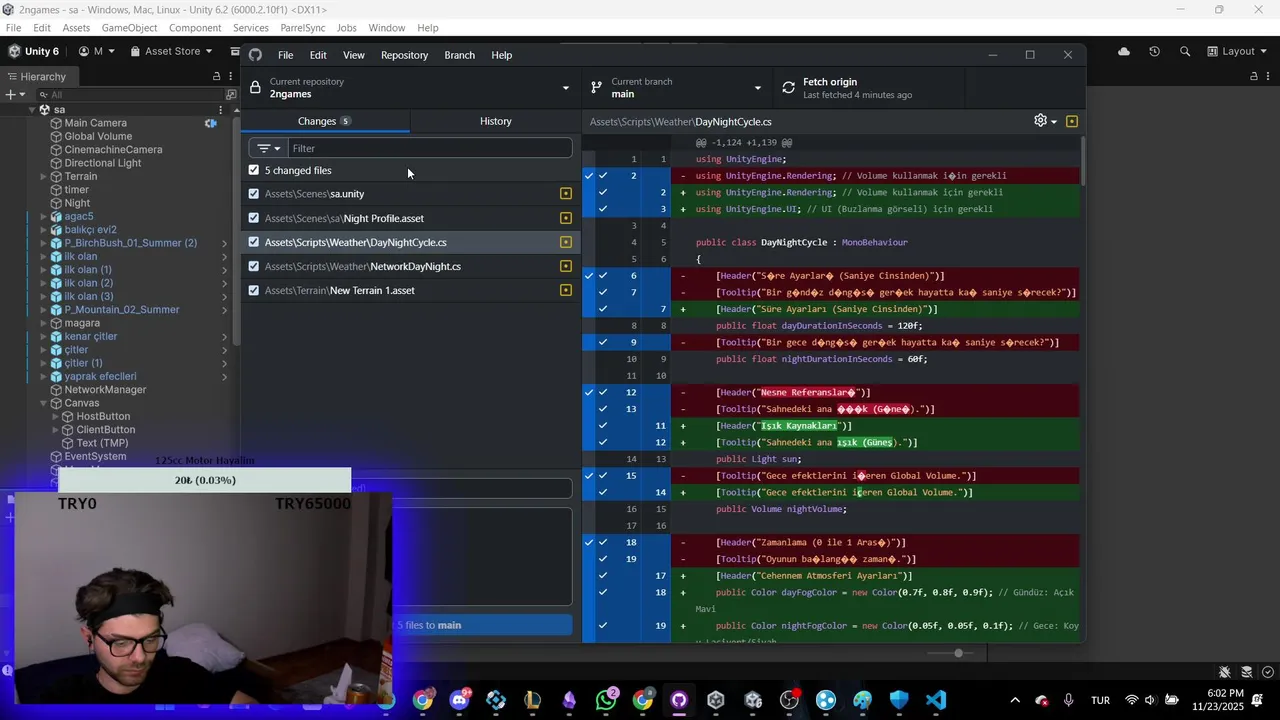Click modified status icon in the diff header
This screenshot has height=720, width=1280.
[1072, 121]
